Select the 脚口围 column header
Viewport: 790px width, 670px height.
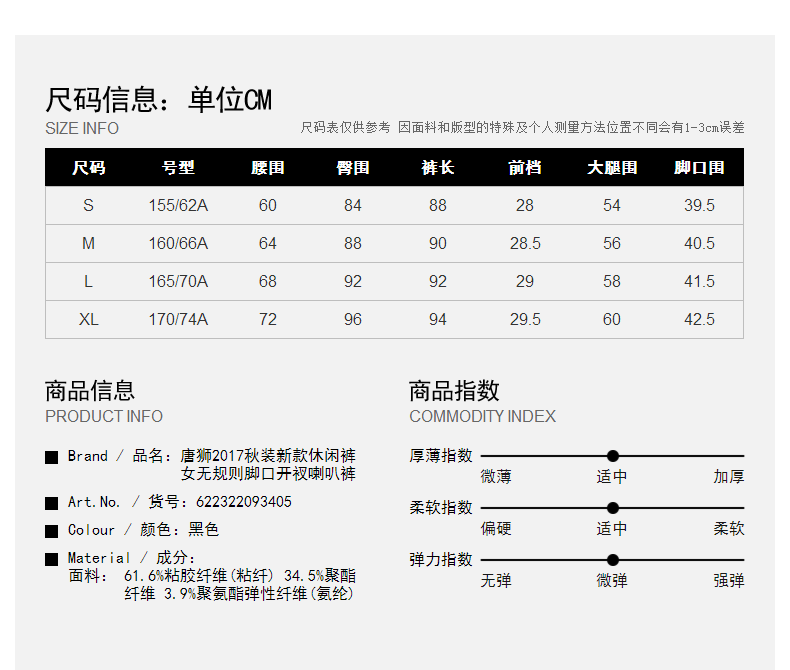pos(699,168)
